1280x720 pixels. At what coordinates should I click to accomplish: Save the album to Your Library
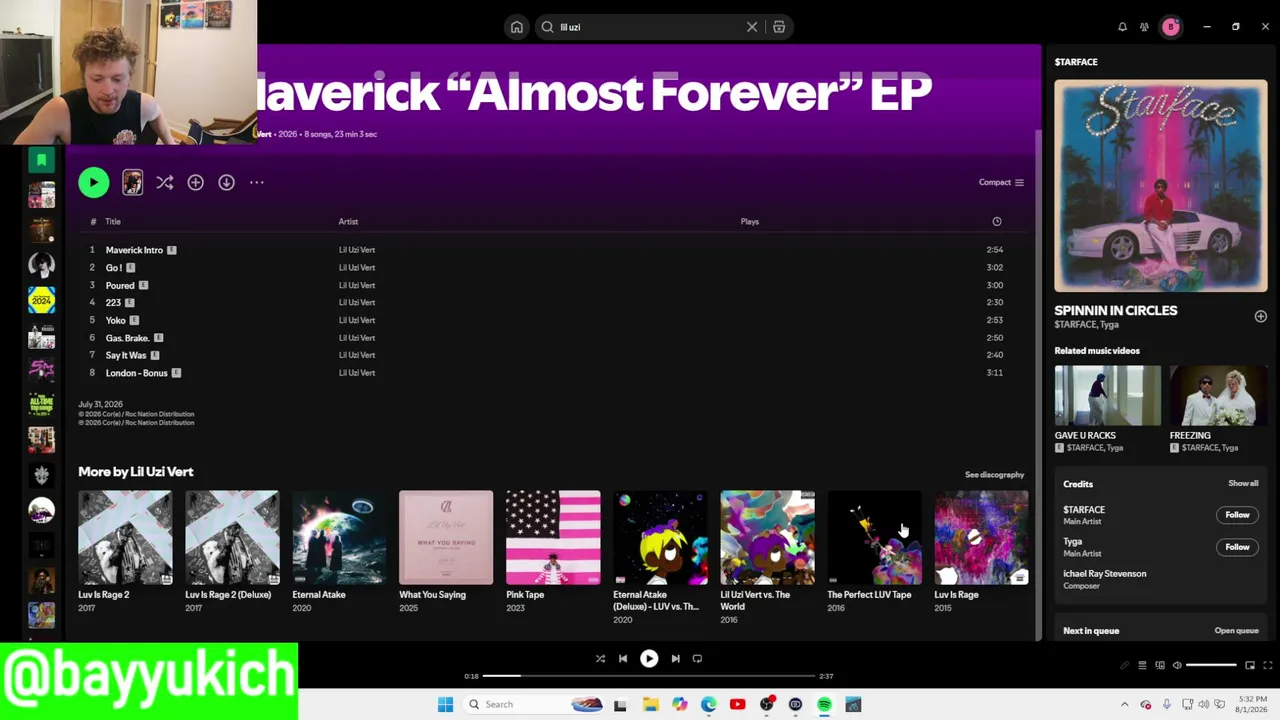[x=195, y=182]
